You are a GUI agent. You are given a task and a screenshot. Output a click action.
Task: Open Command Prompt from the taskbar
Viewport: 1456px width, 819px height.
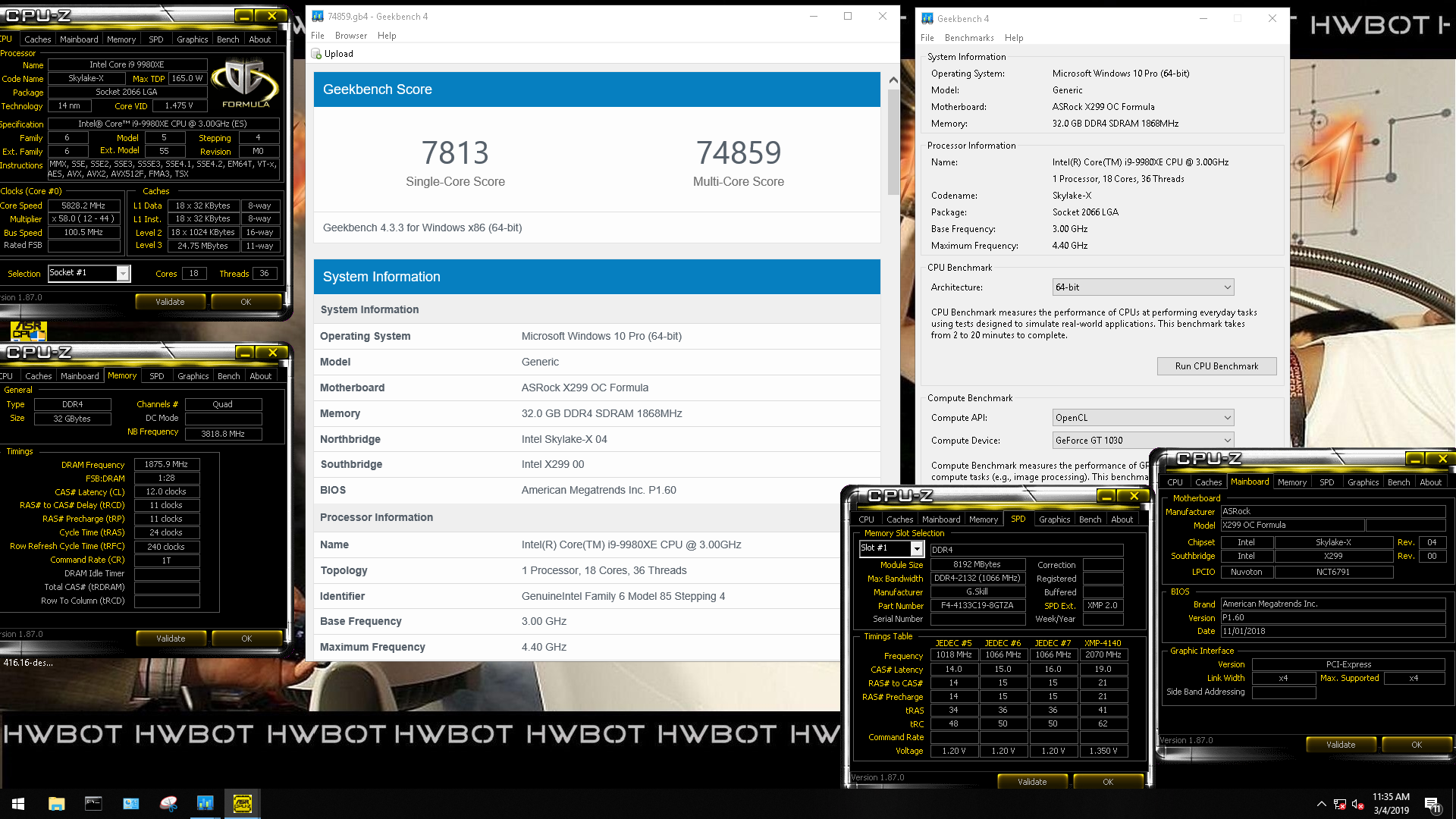click(93, 804)
